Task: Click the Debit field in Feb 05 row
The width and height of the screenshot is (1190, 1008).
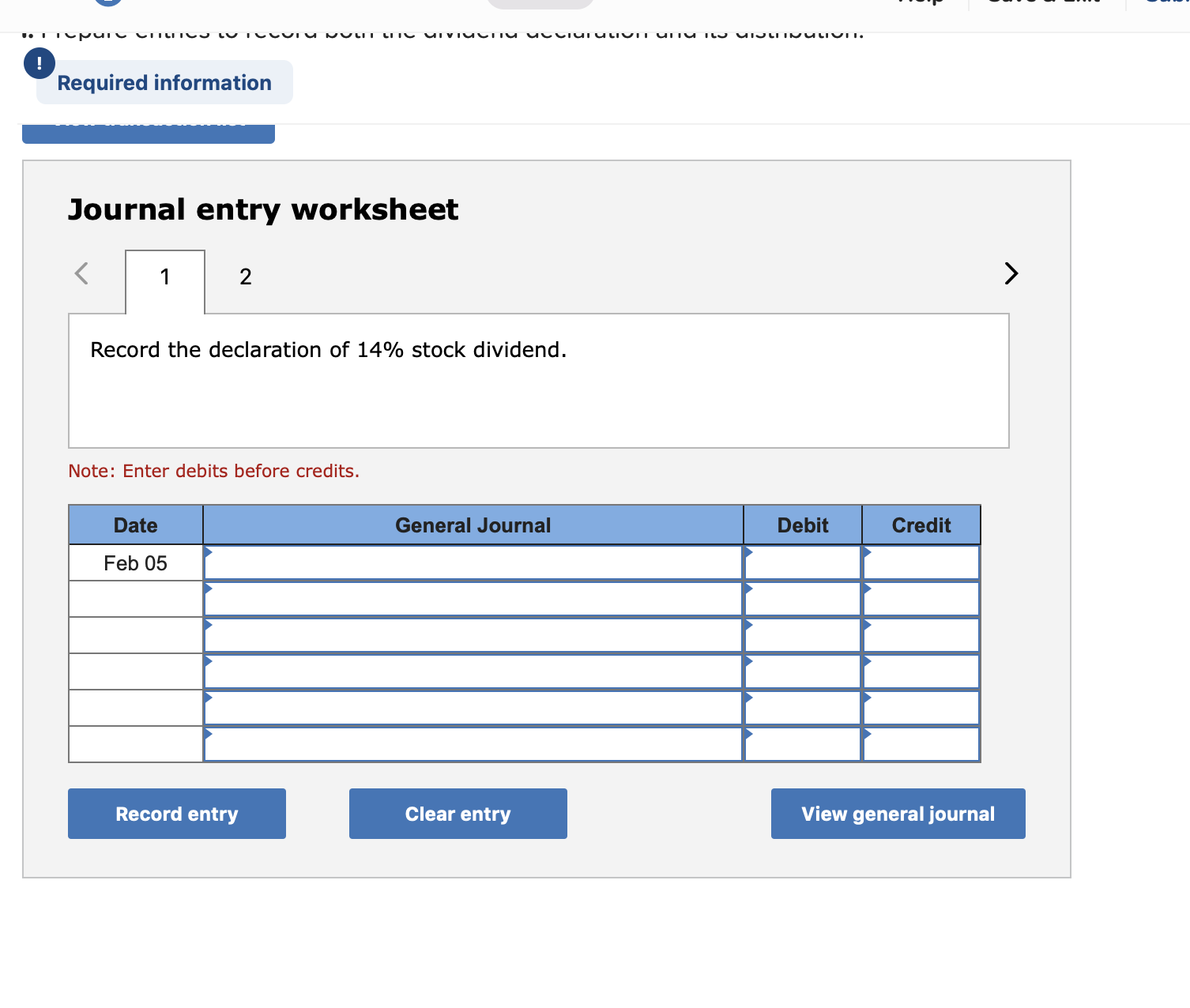Action: 802,563
